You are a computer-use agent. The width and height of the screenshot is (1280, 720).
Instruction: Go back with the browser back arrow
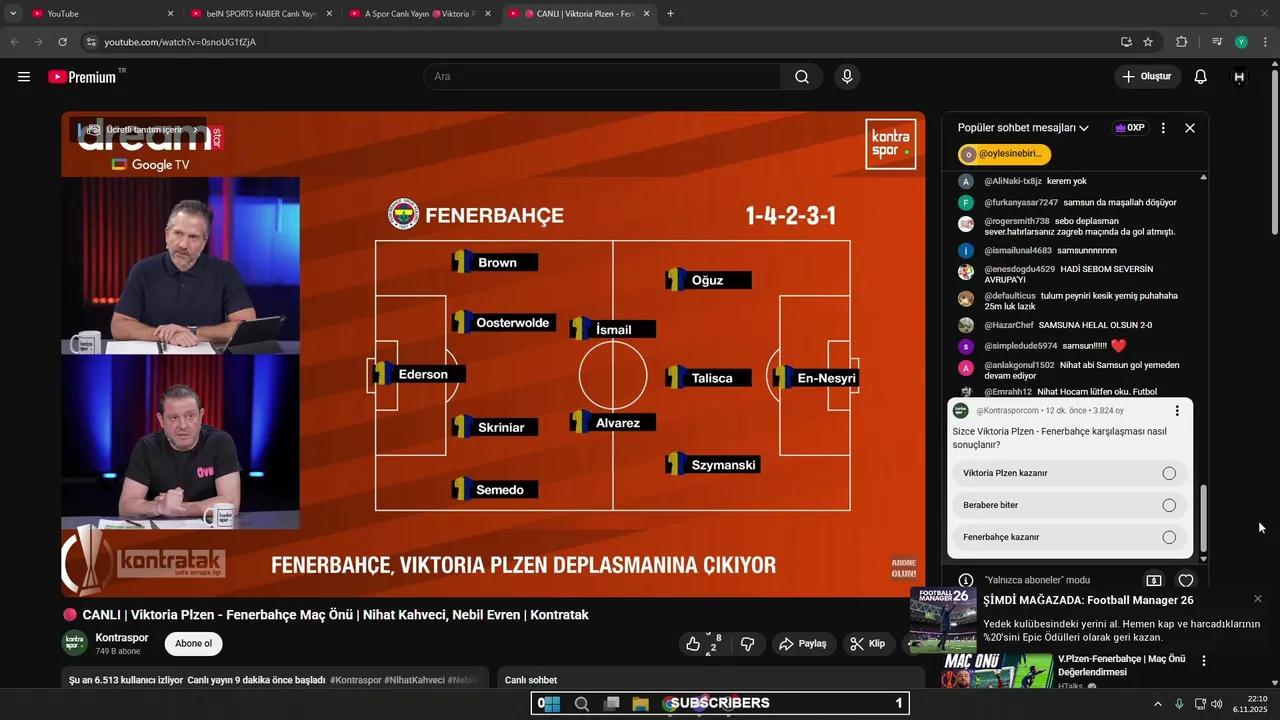tap(14, 42)
